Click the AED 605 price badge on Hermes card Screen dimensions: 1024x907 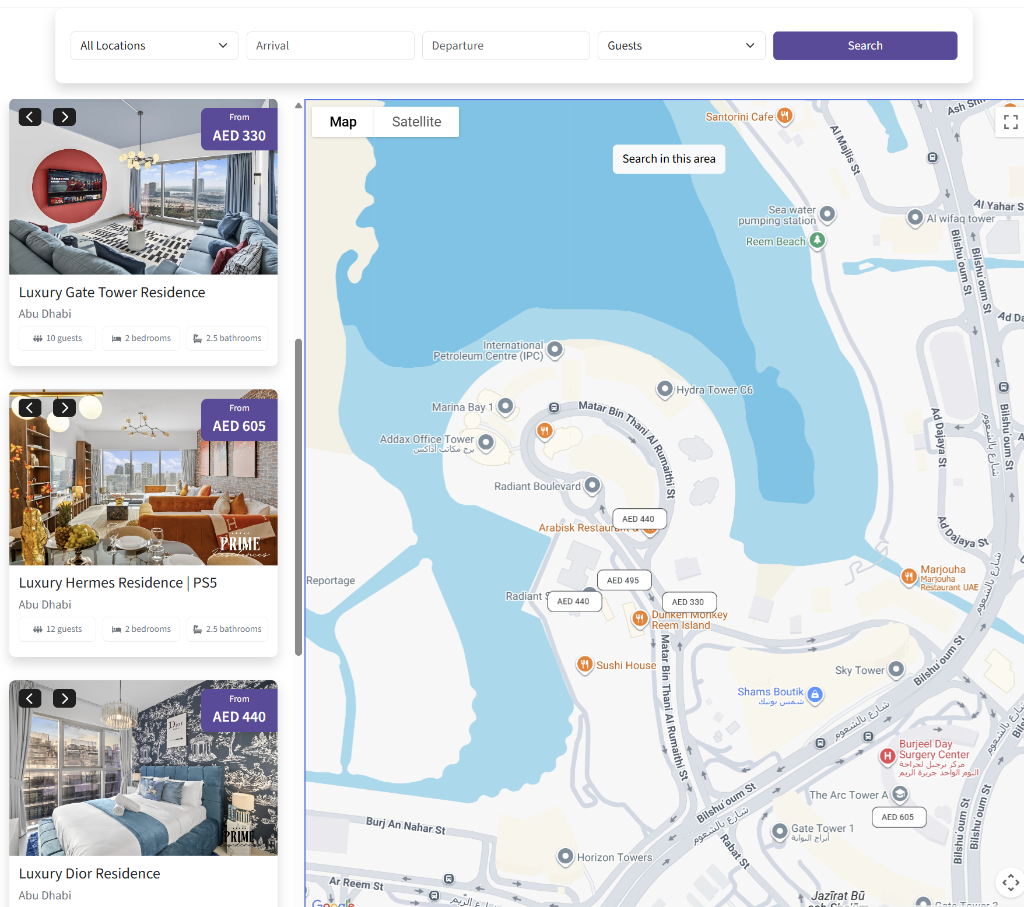pos(239,420)
